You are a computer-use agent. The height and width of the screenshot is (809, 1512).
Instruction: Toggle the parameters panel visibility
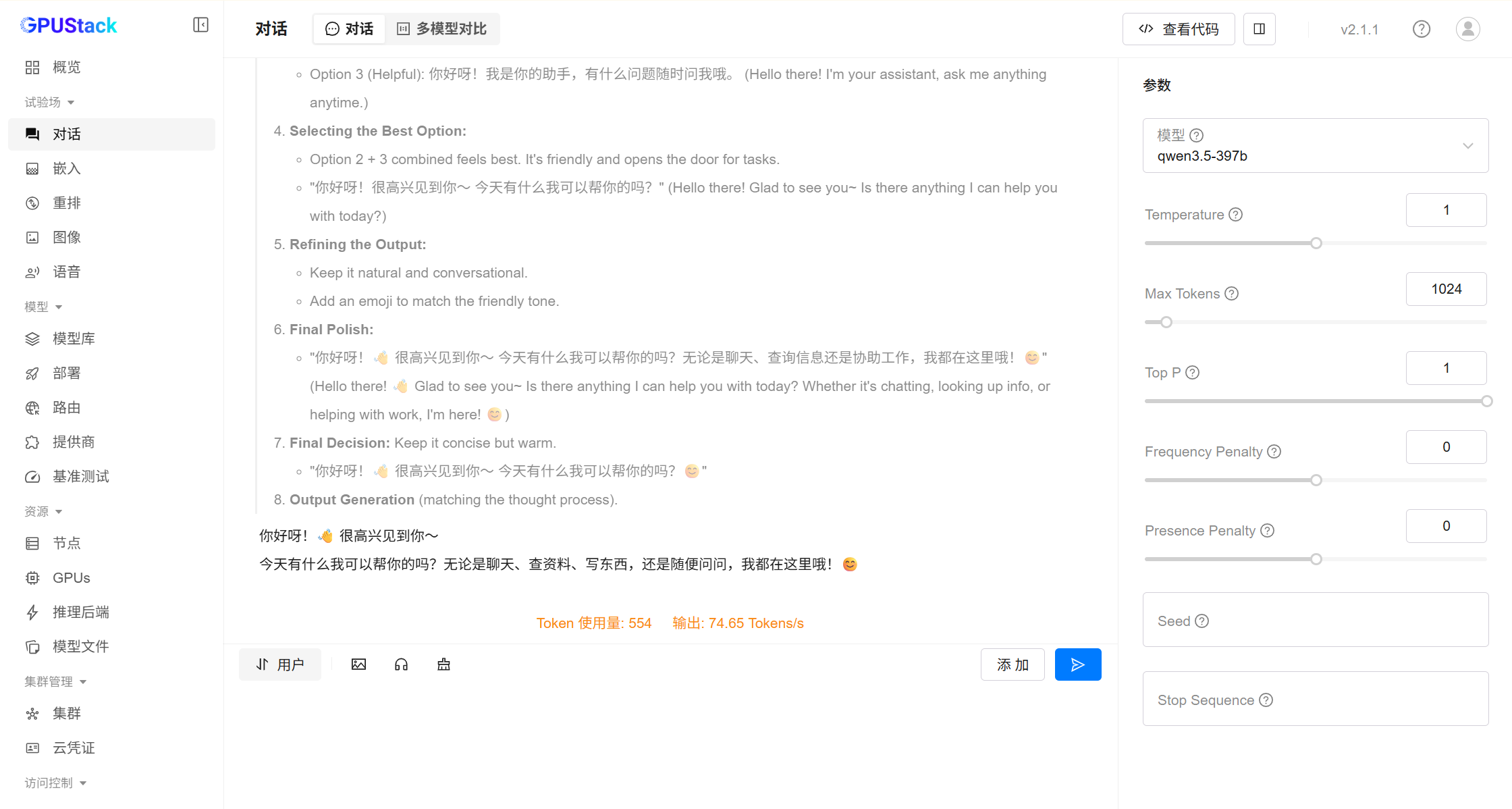1259,29
